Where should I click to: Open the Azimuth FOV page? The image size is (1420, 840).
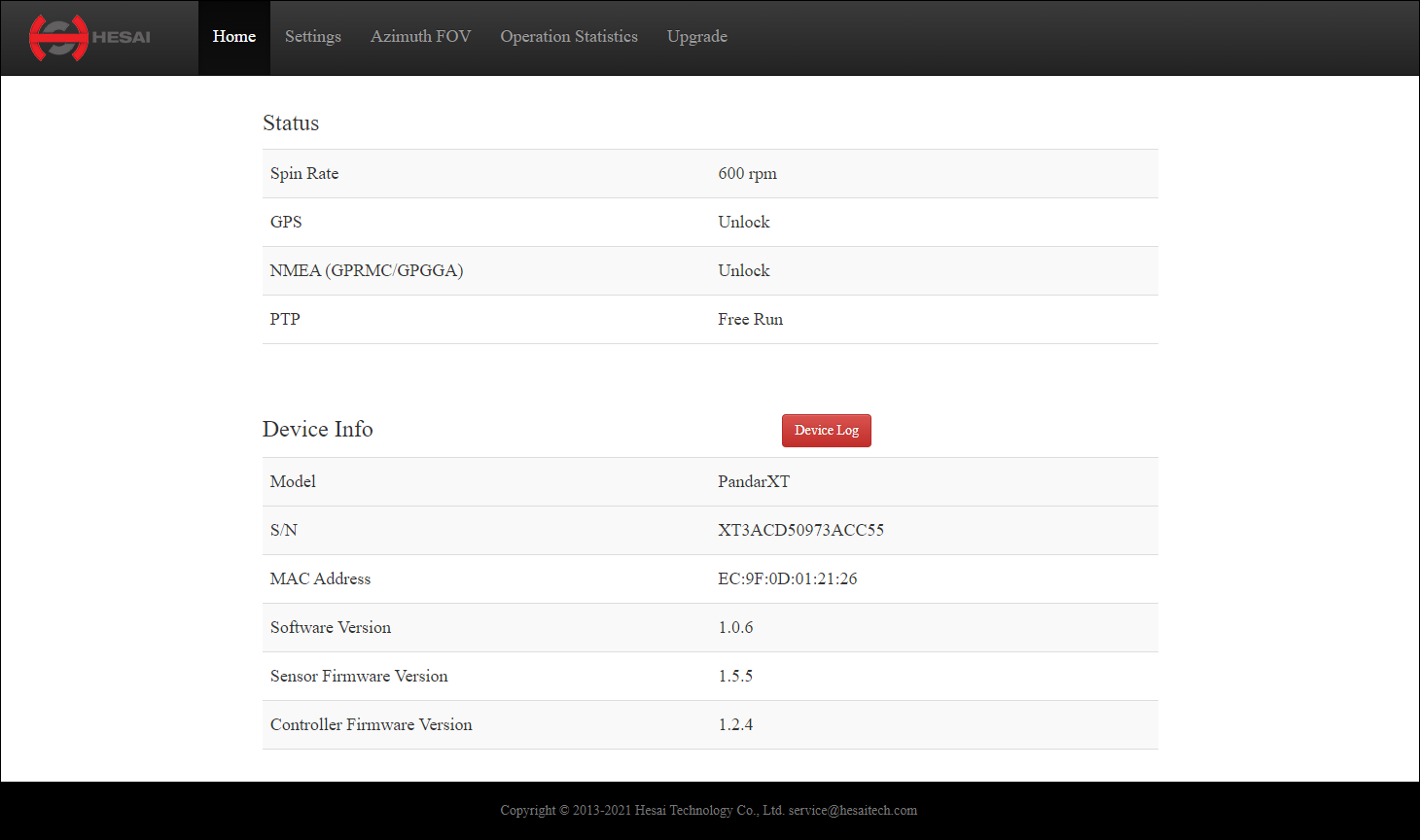pos(420,37)
